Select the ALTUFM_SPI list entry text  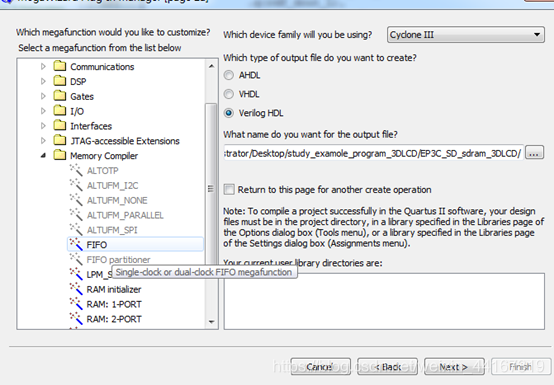click(112, 230)
